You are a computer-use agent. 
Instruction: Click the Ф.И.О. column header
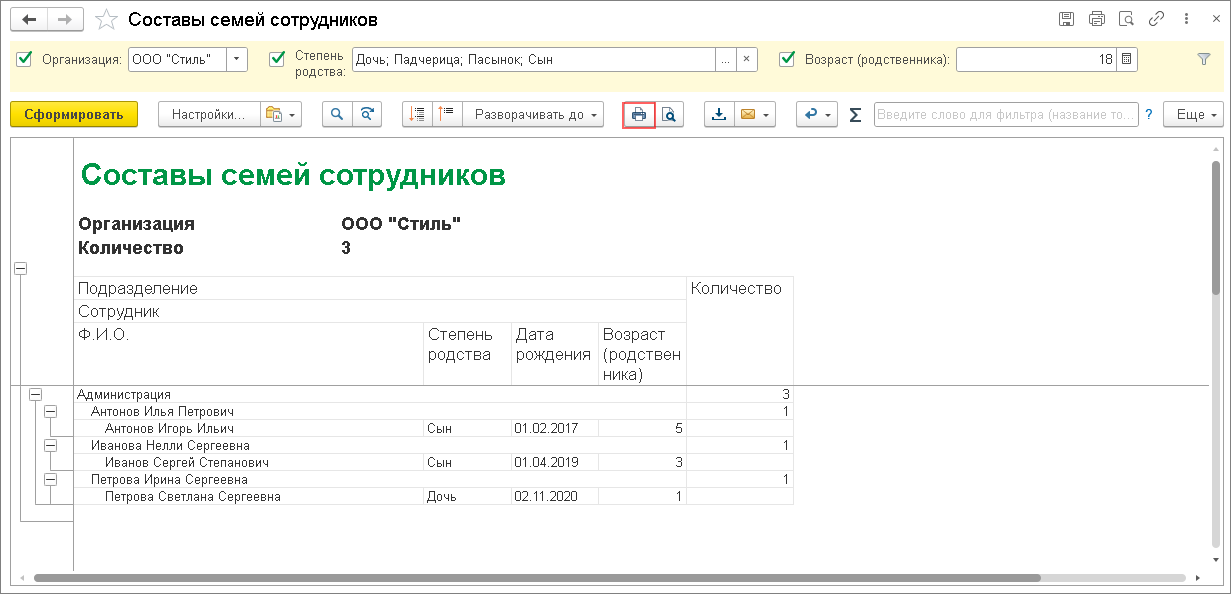pyautogui.click(x=249, y=354)
